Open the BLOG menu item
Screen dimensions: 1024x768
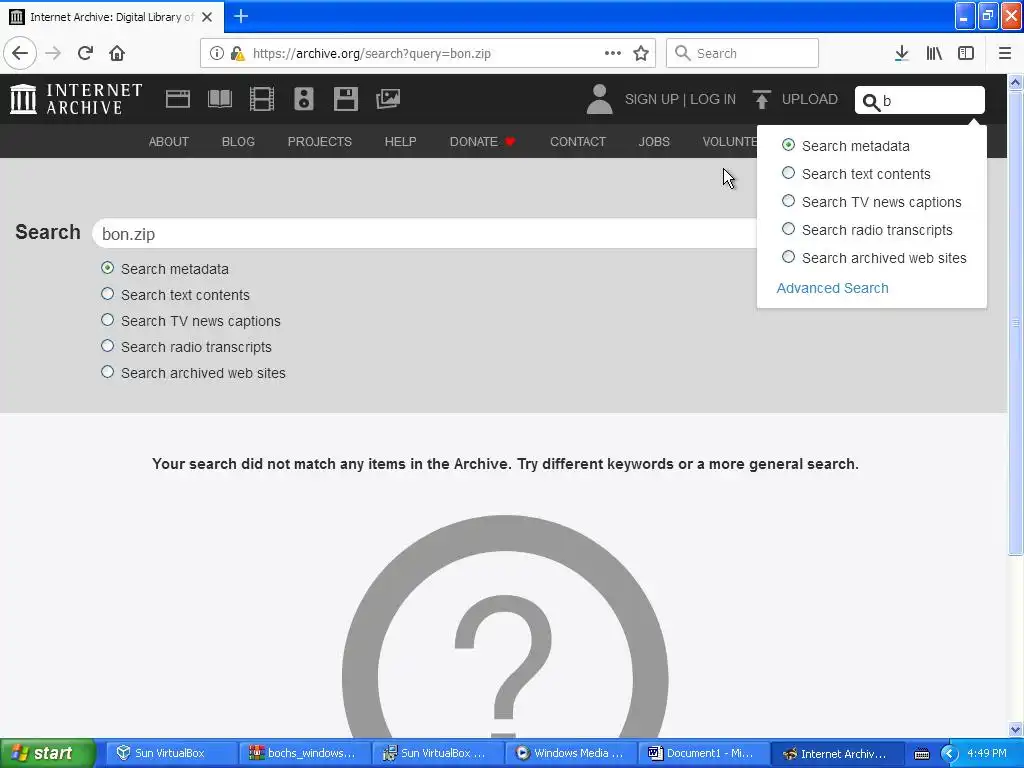pyautogui.click(x=238, y=142)
